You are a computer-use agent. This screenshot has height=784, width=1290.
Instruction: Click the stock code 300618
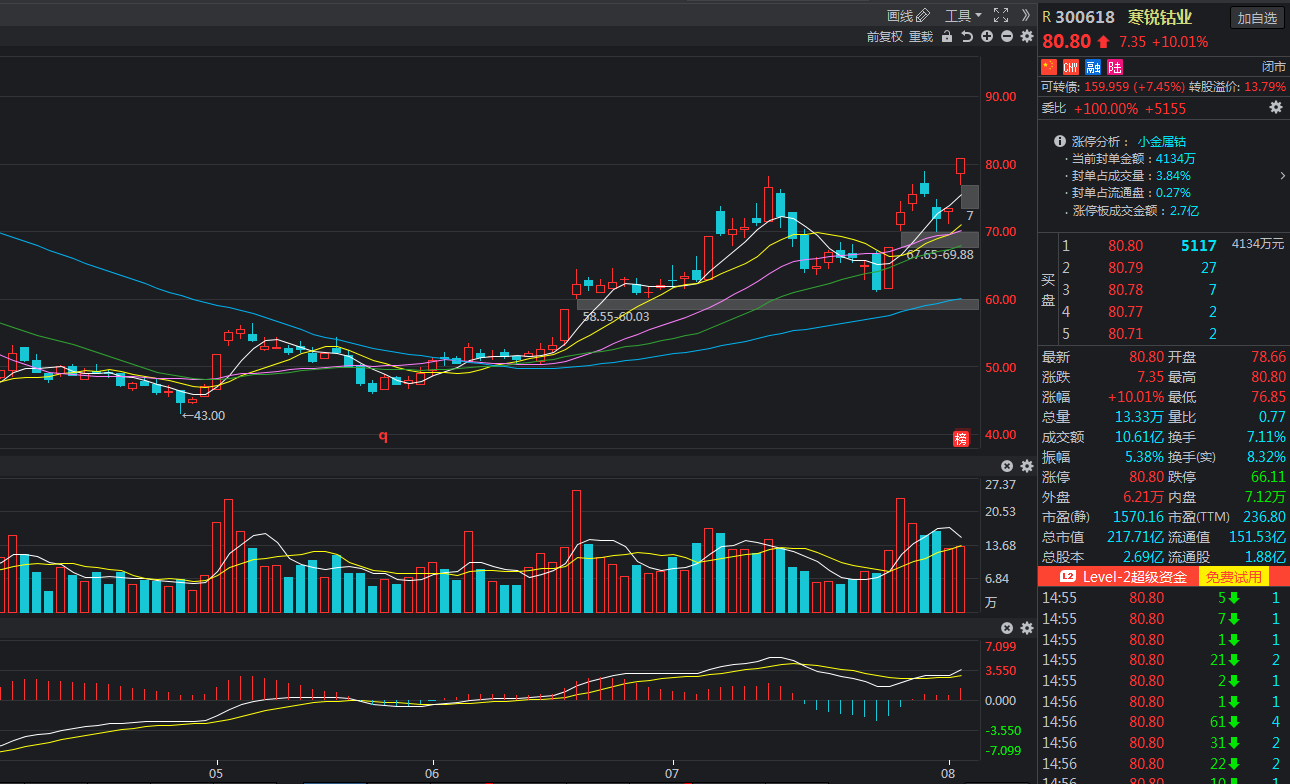click(1085, 17)
